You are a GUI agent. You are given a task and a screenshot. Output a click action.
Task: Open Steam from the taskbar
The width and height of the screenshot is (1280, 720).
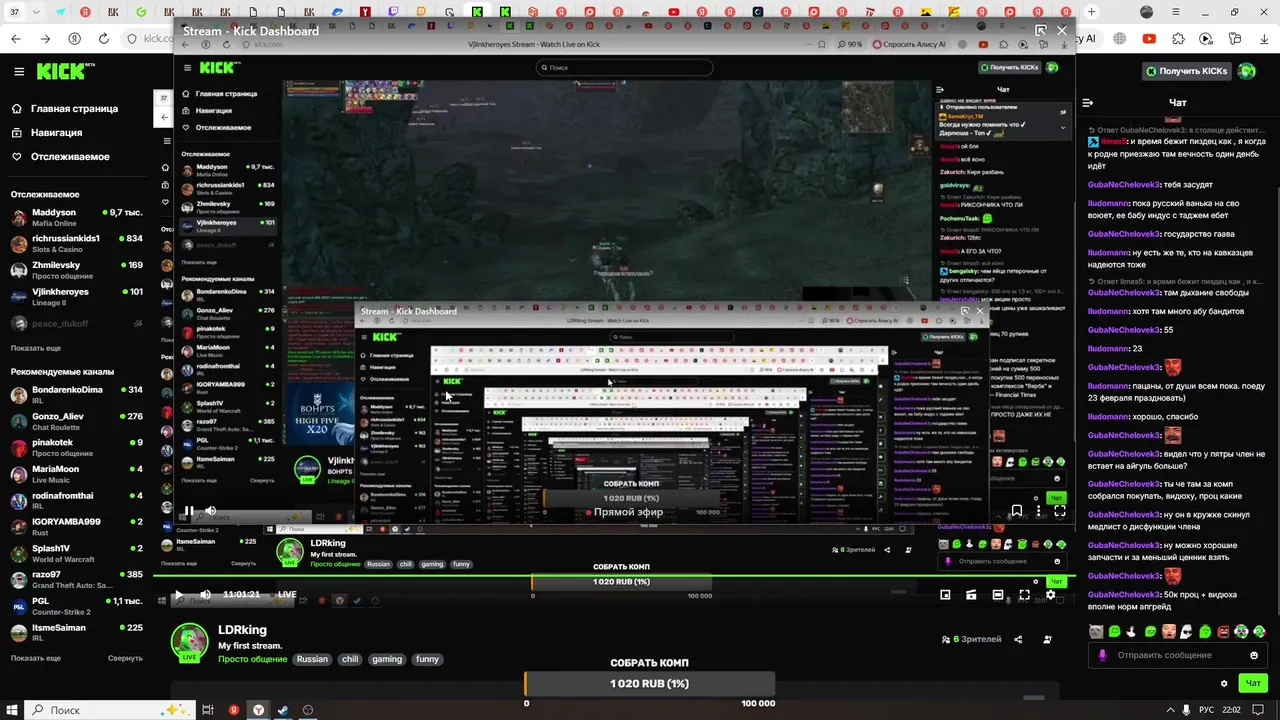tap(283, 710)
